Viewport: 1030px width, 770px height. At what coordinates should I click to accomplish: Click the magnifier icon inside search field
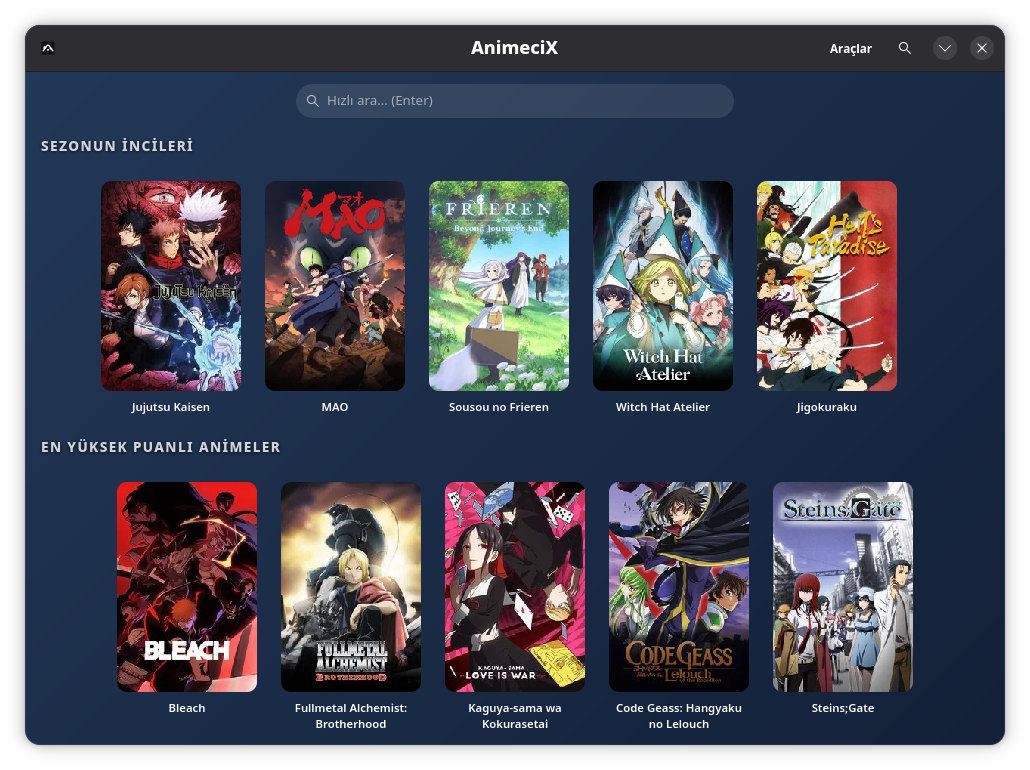313,101
